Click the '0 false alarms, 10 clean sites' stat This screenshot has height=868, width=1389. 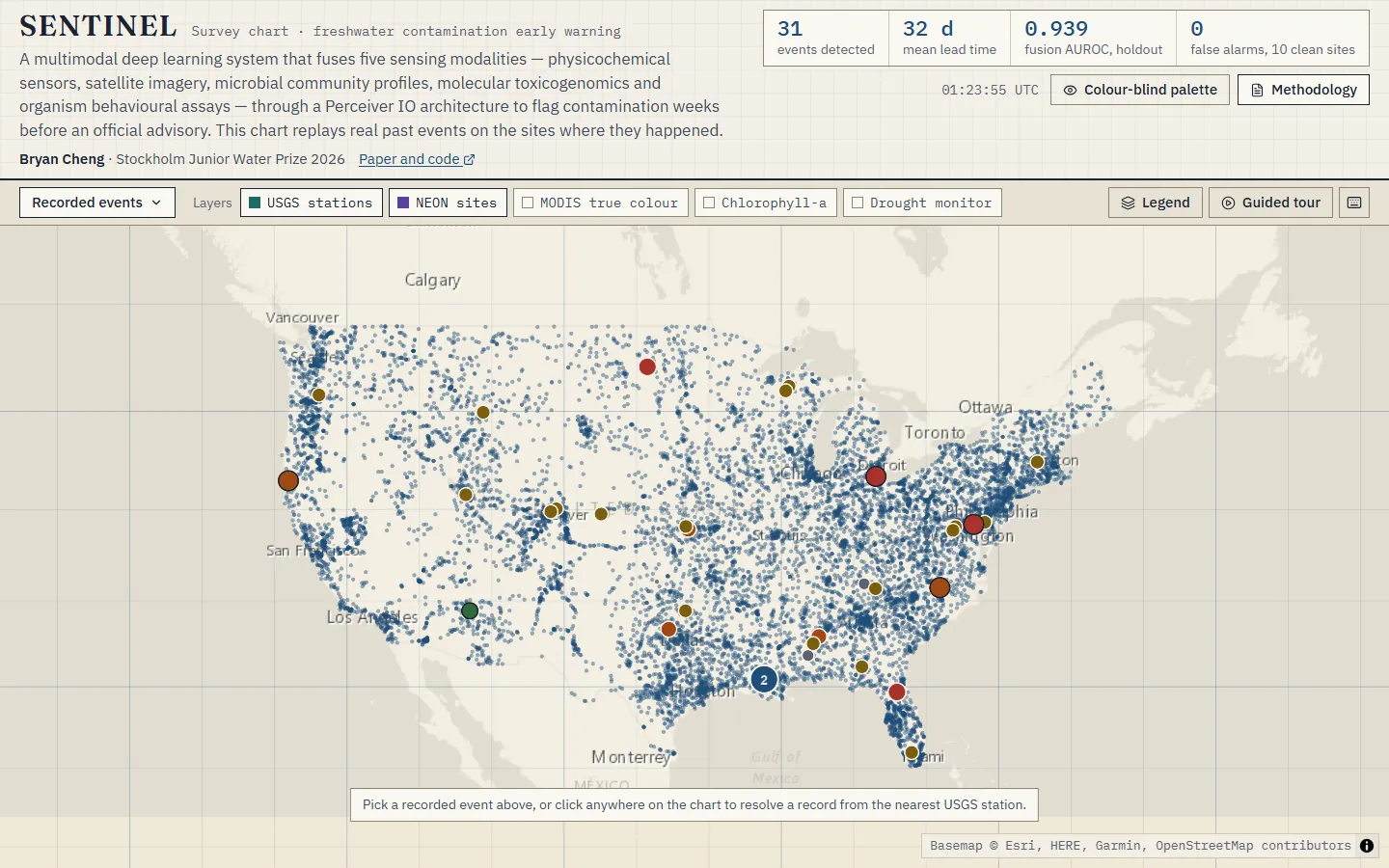point(1272,39)
